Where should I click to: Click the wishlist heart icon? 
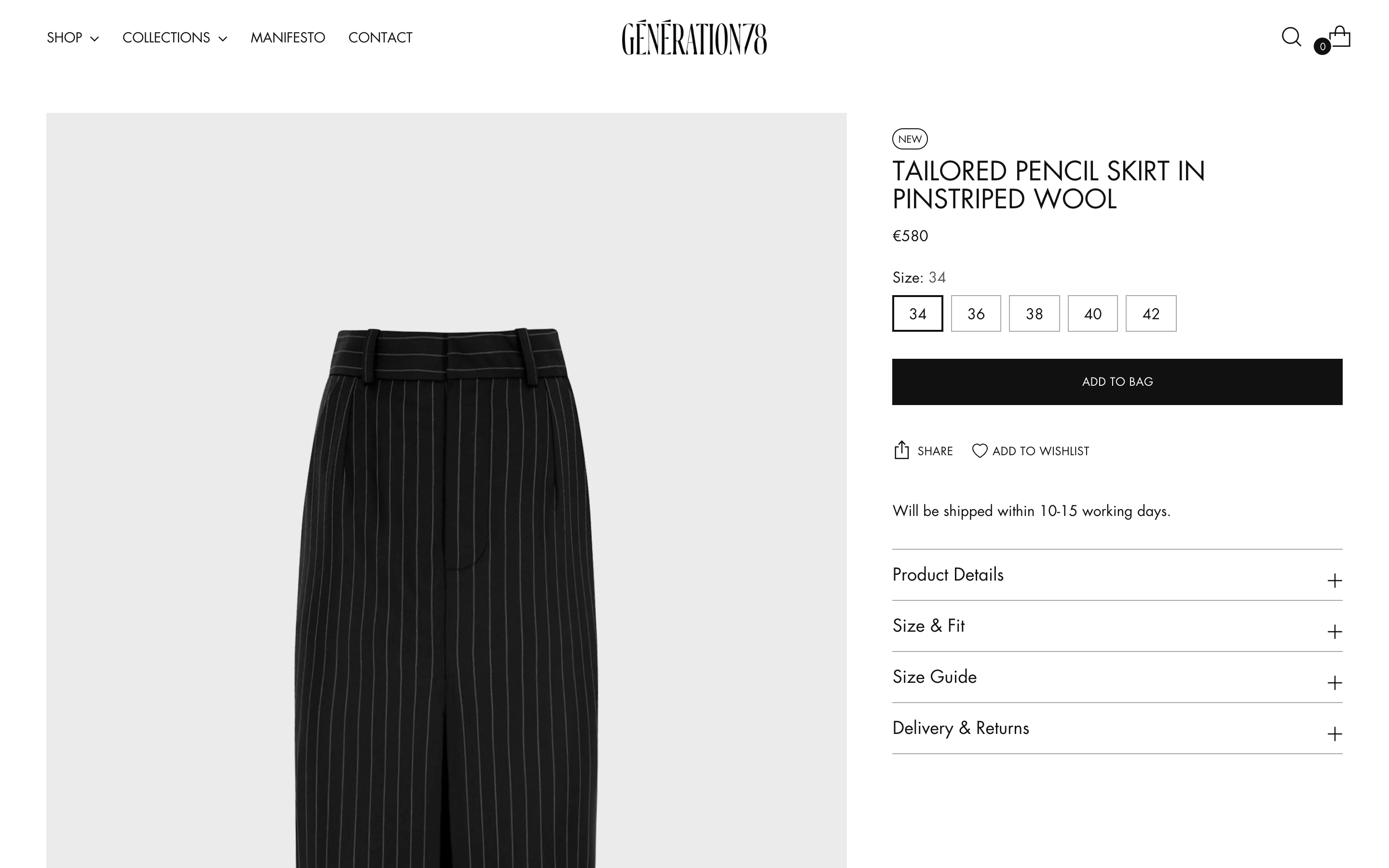(x=980, y=451)
